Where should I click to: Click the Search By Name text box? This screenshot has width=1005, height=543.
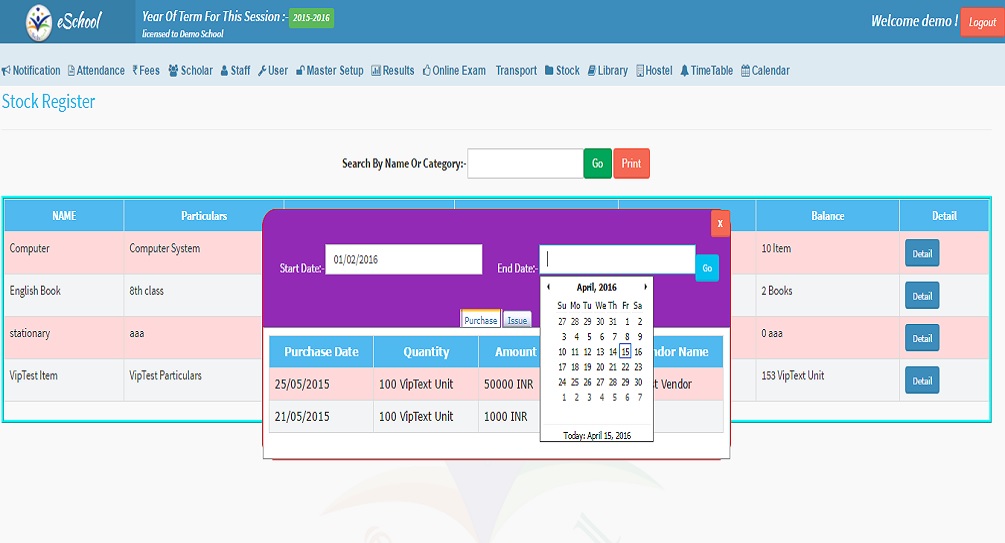525,164
